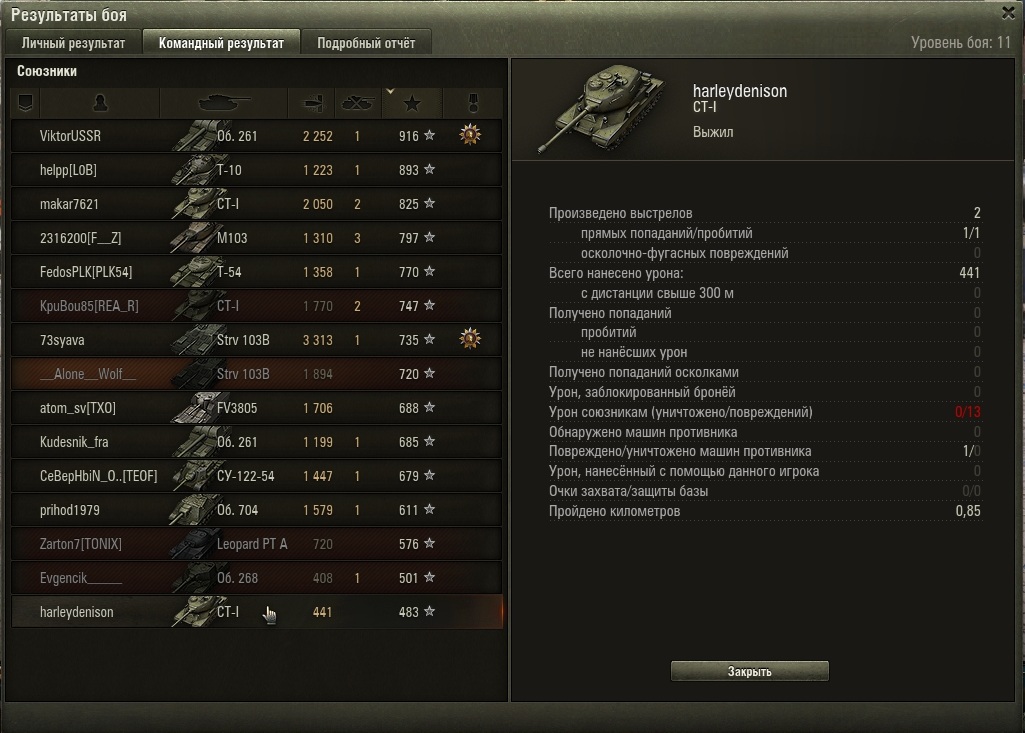This screenshot has height=733, width=1025.
Task: Open the Подробный отчёт tab
Action: coord(366,43)
